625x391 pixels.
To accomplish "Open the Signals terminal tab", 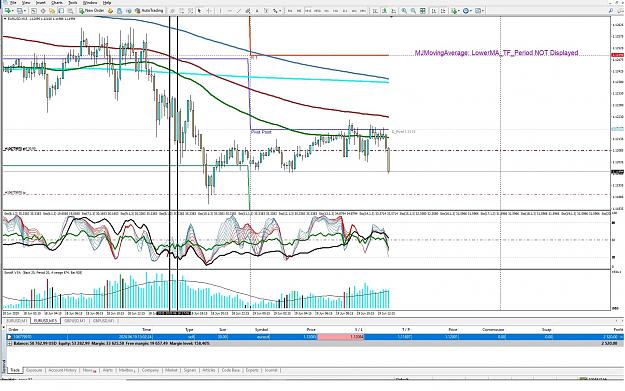I will click(190, 370).
